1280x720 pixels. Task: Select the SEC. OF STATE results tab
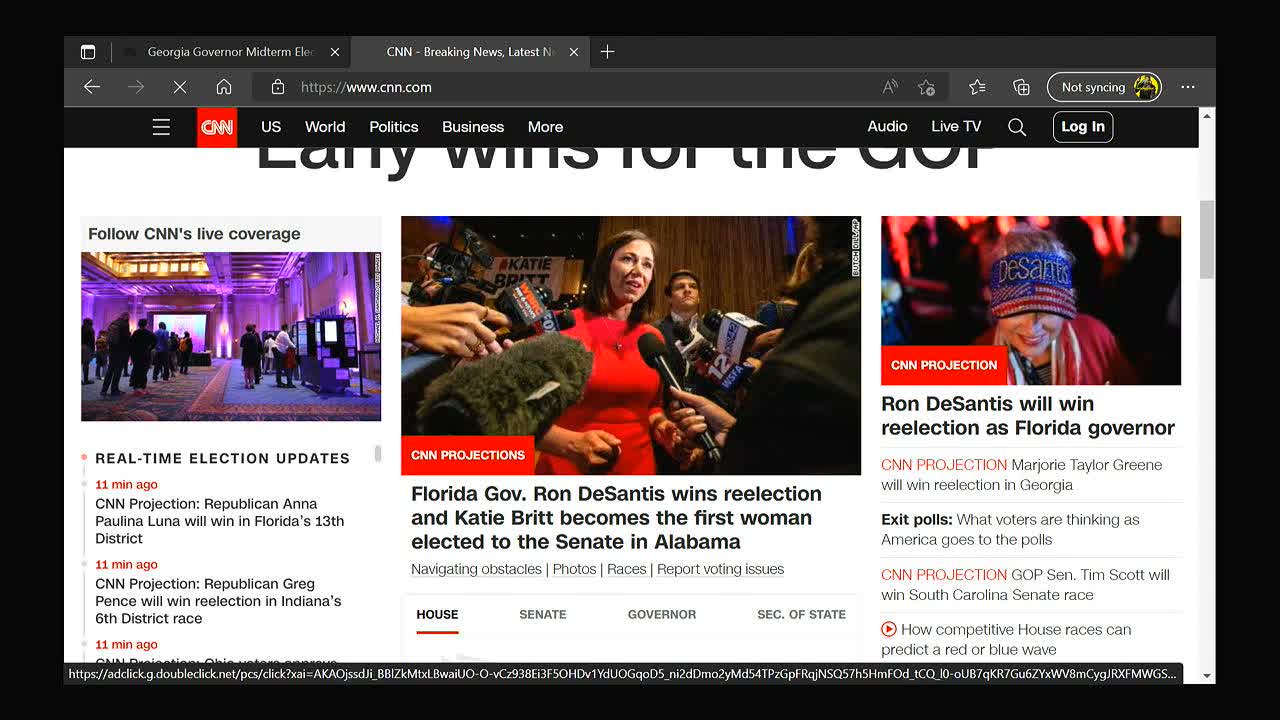pyautogui.click(x=801, y=614)
